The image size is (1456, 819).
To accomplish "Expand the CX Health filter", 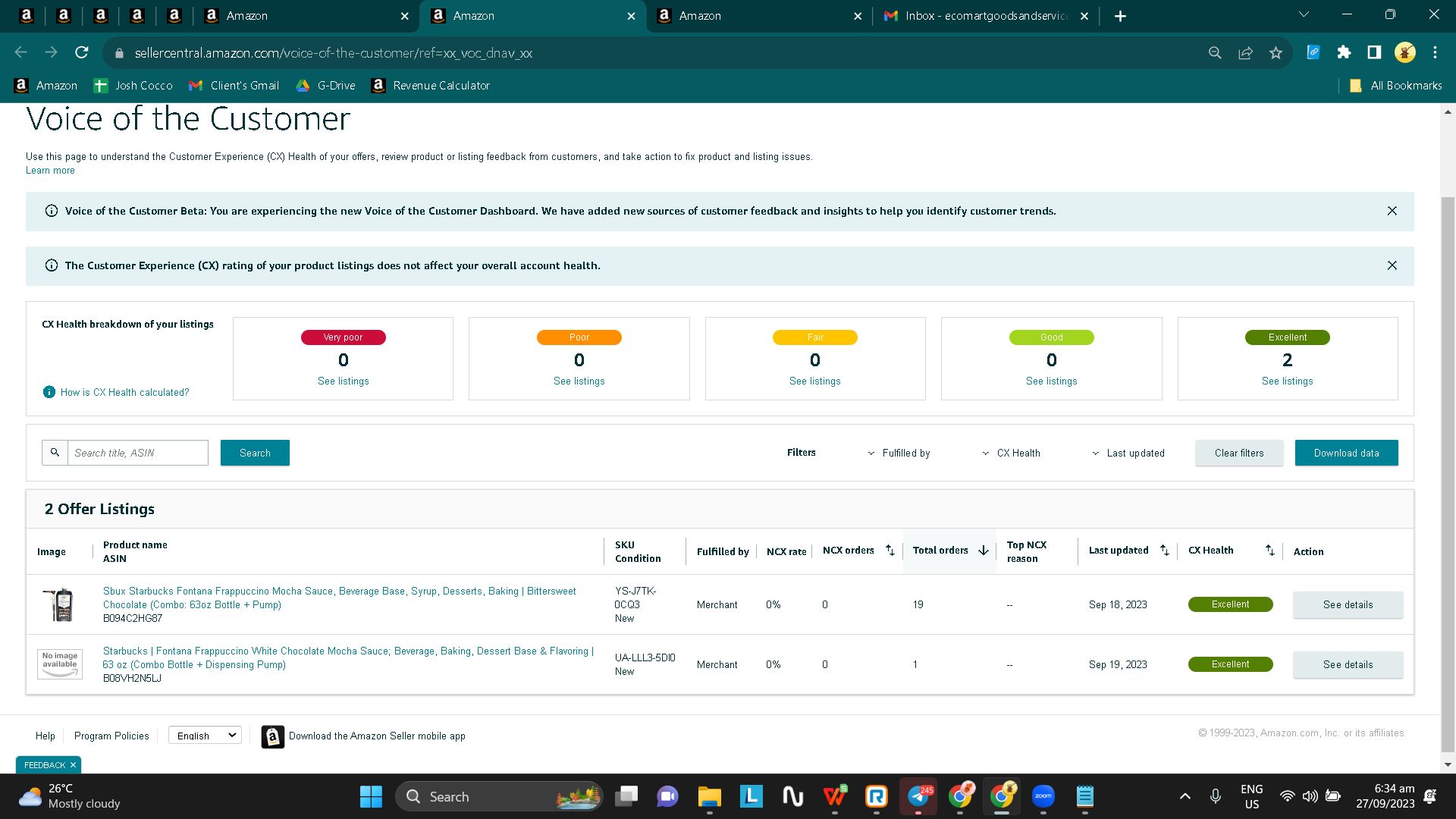I will [1012, 453].
